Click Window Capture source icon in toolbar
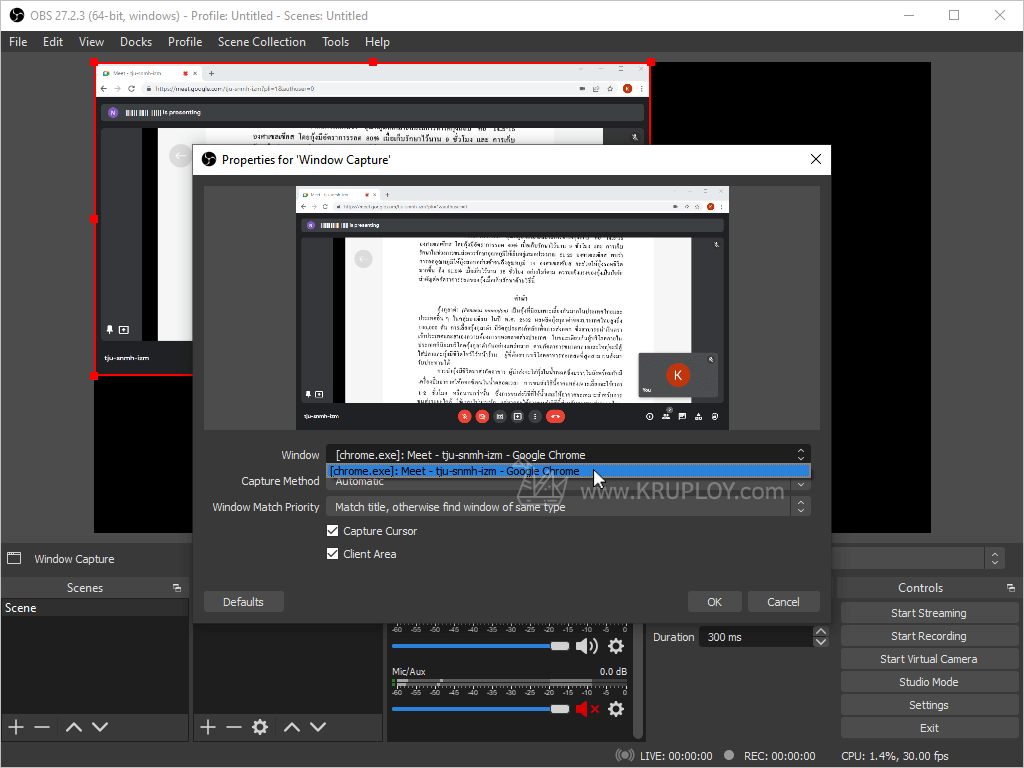This screenshot has height=768, width=1024. (x=14, y=558)
